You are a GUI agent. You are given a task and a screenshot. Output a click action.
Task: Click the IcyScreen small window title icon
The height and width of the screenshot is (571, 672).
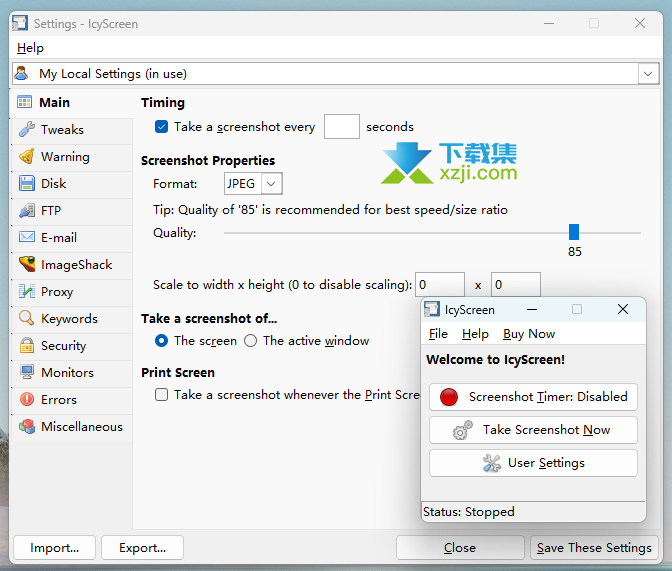pyautogui.click(x=432, y=309)
